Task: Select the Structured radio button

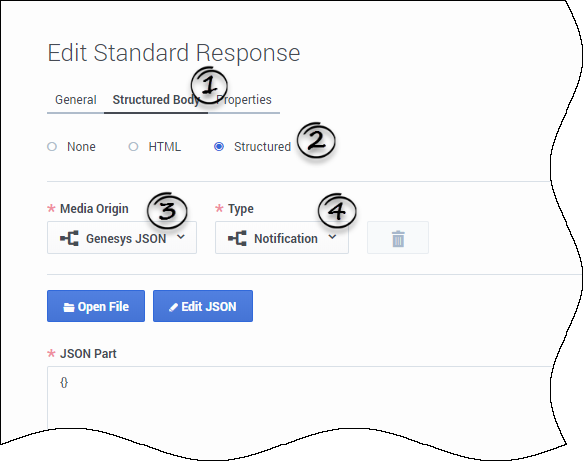Action: click(219, 146)
